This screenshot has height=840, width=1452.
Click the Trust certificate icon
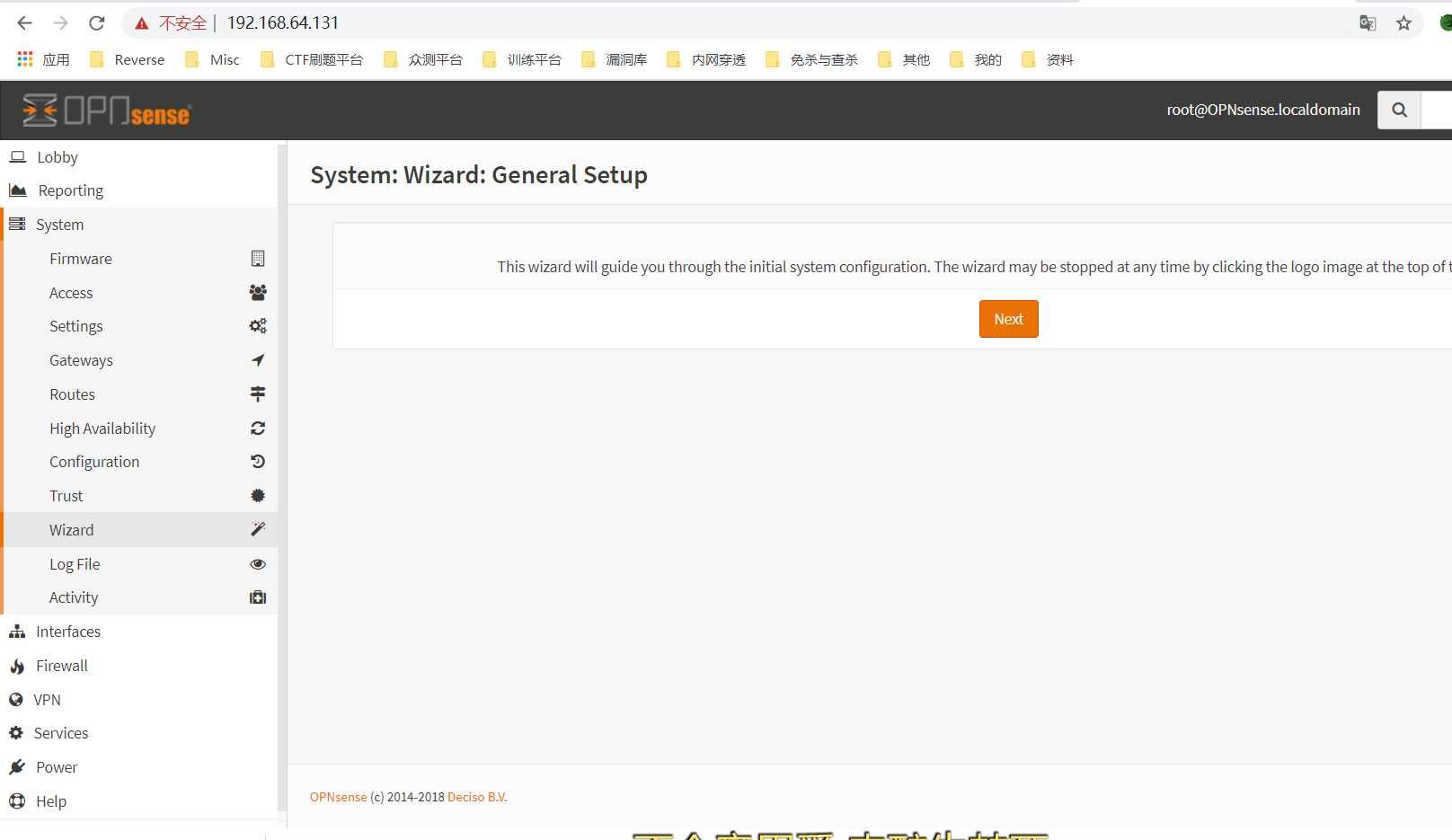click(x=258, y=496)
